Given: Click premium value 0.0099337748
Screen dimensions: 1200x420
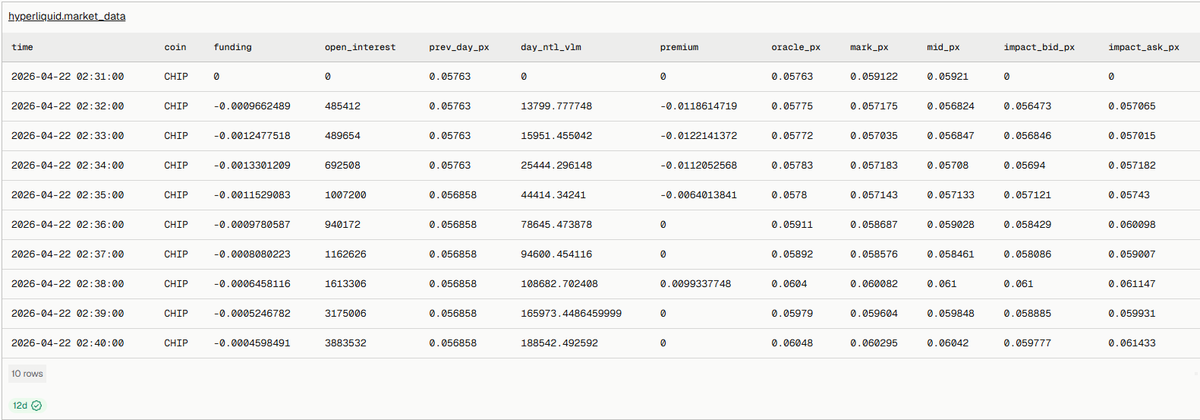Looking at the screenshot, I should pyautogui.click(x=696, y=284).
